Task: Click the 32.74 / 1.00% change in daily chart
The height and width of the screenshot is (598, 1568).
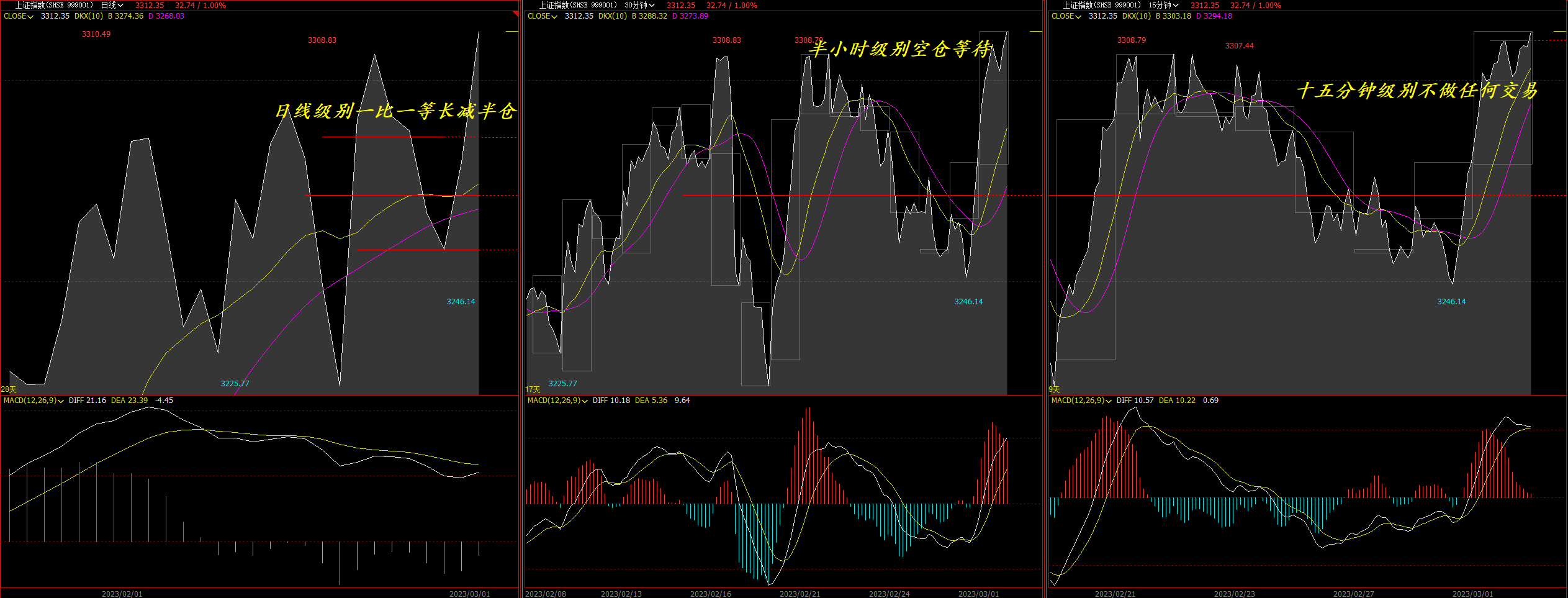Action: tap(201, 5)
